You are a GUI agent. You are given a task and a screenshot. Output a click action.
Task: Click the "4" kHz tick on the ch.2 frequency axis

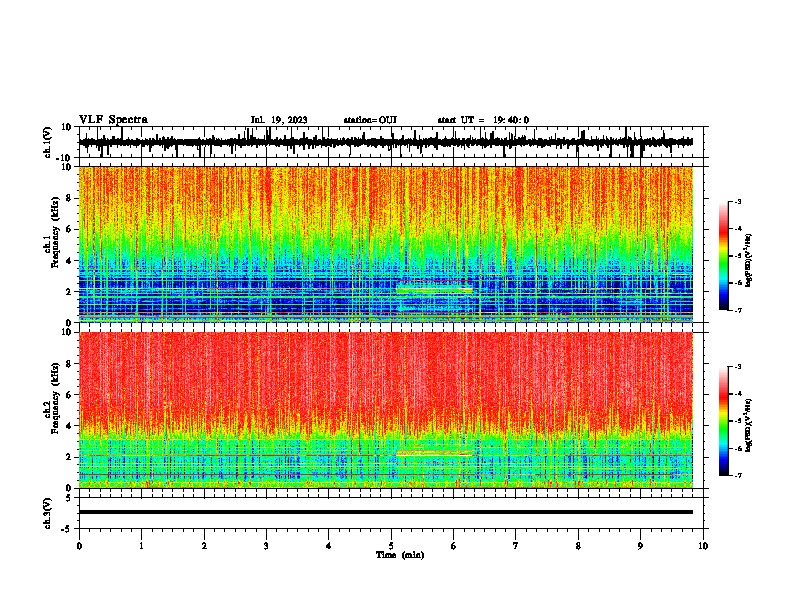69,426
